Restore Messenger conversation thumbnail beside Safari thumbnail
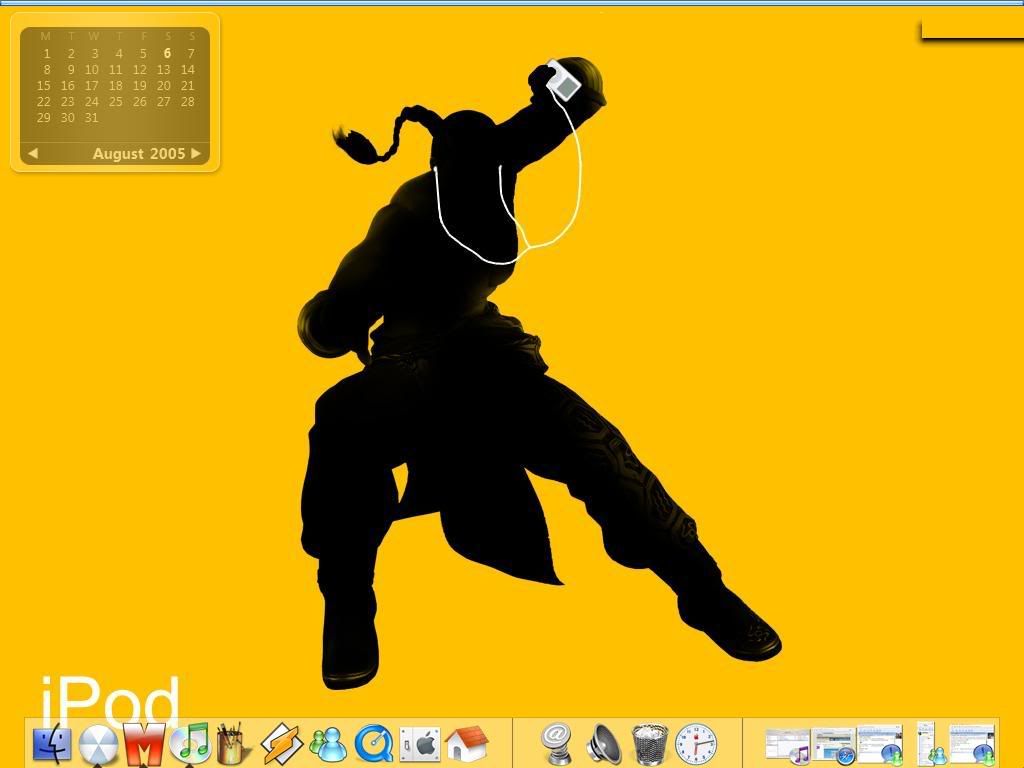The image size is (1024, 768). coord(880,744)
